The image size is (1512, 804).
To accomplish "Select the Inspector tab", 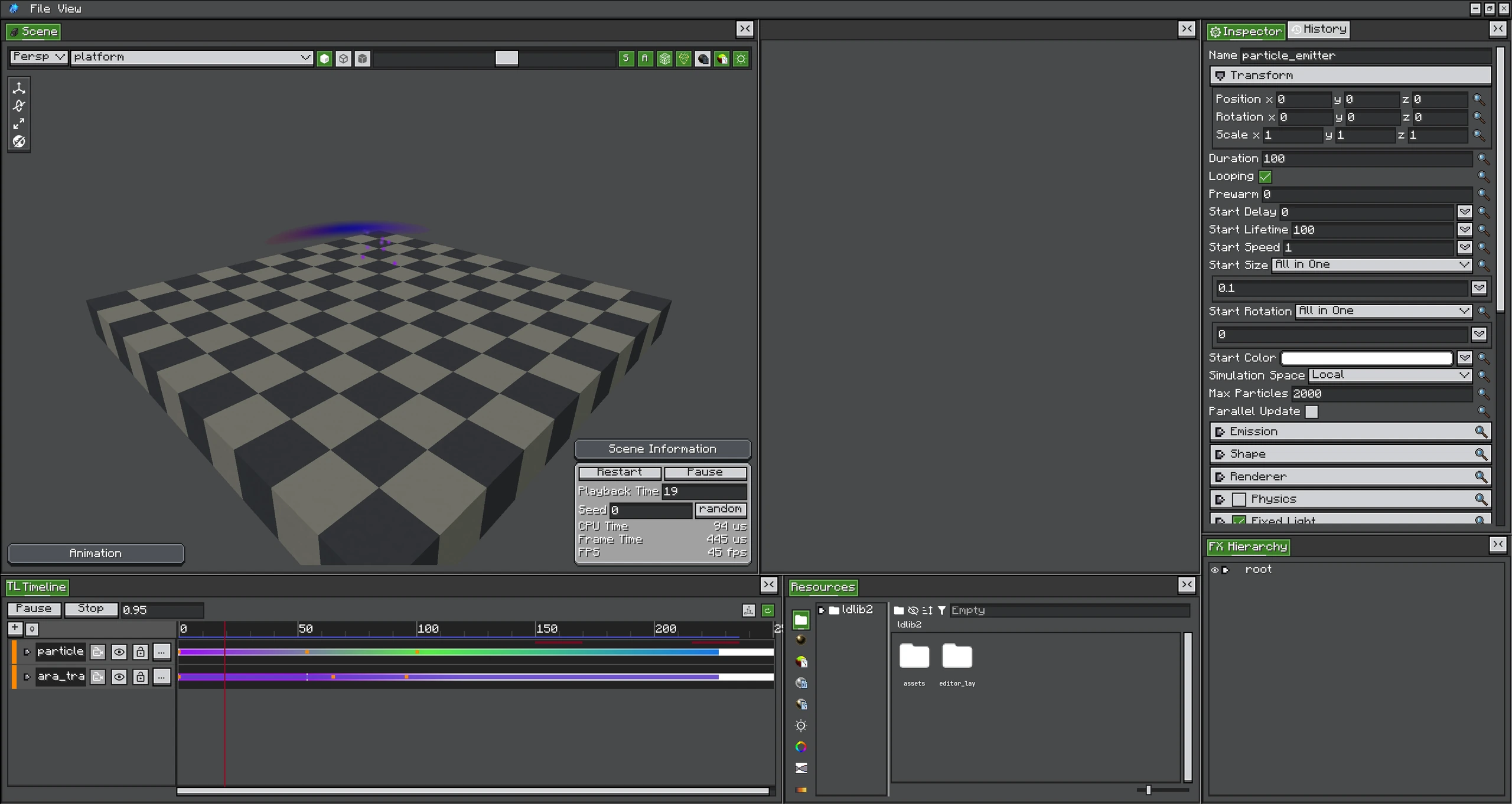I will 1246,31.
